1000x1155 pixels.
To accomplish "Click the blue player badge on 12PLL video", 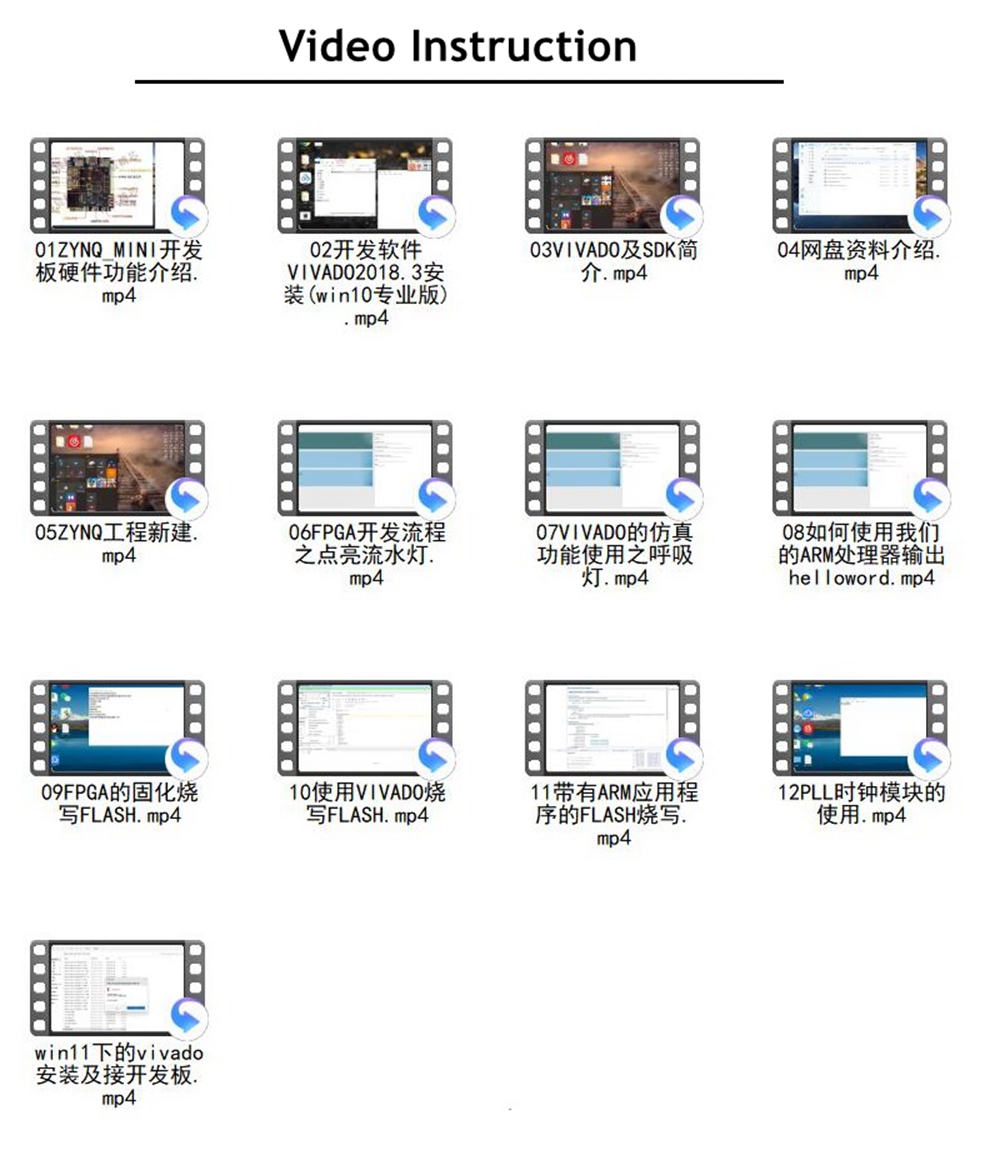I will 930,757.
